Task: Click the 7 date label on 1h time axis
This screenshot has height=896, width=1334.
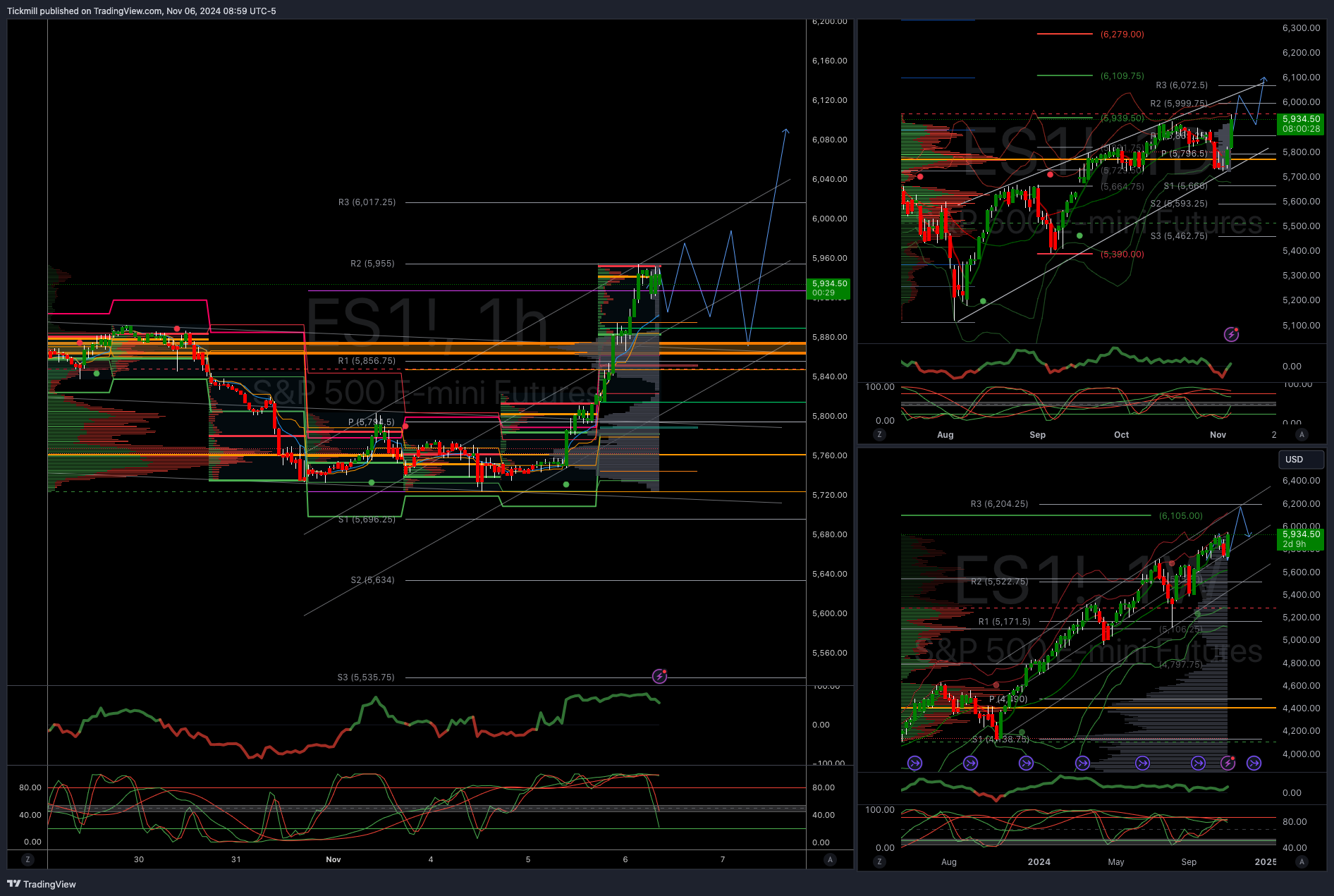Action: pyautogui.click(x=723, y=859)
